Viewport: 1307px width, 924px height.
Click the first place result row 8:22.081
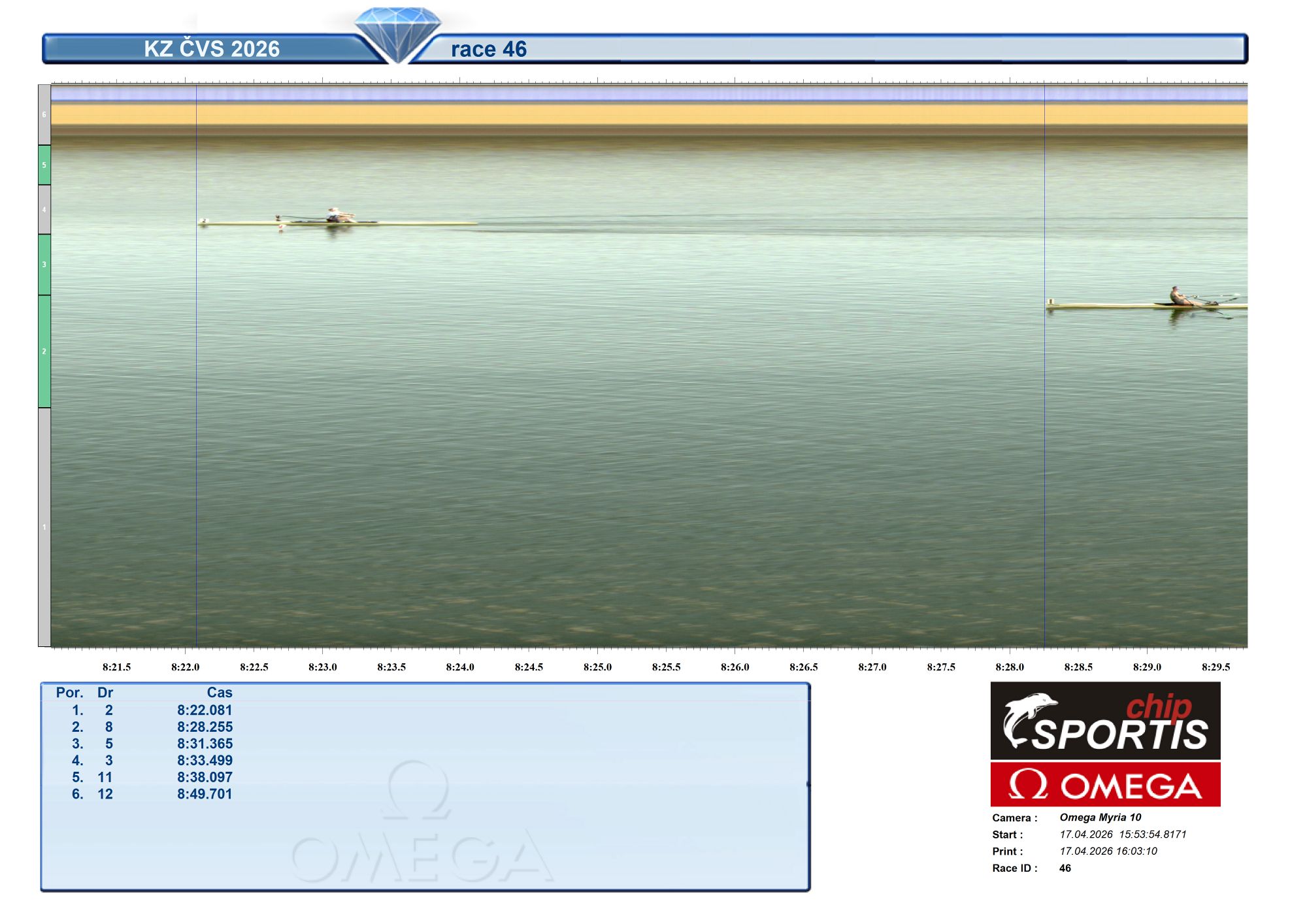(x=204, y=710)
